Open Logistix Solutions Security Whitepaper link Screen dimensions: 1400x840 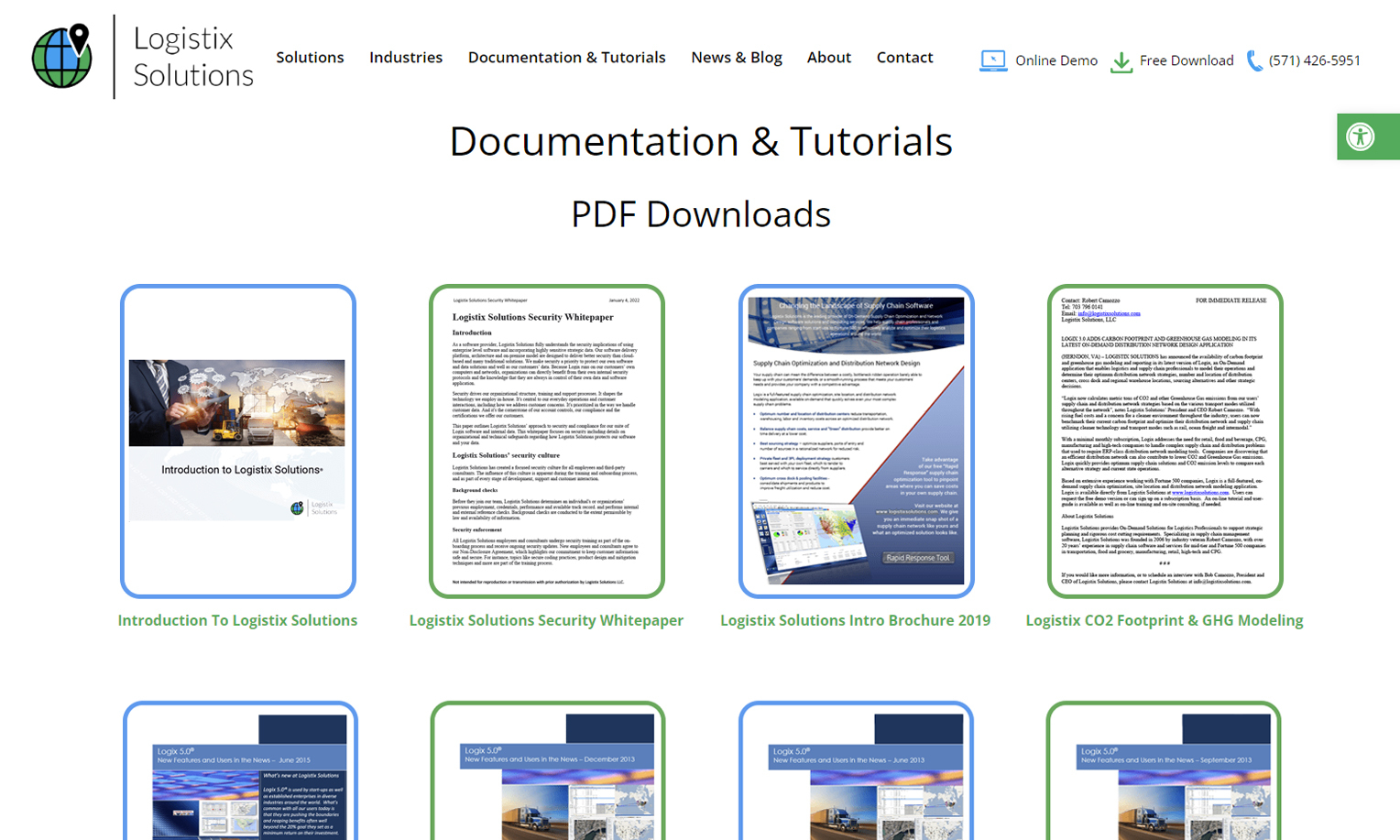pyautogui.click(x=546, y=620)
